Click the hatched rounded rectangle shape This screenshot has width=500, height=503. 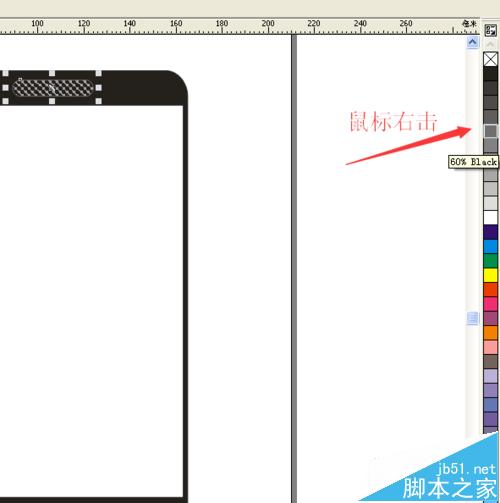(53, 88)
